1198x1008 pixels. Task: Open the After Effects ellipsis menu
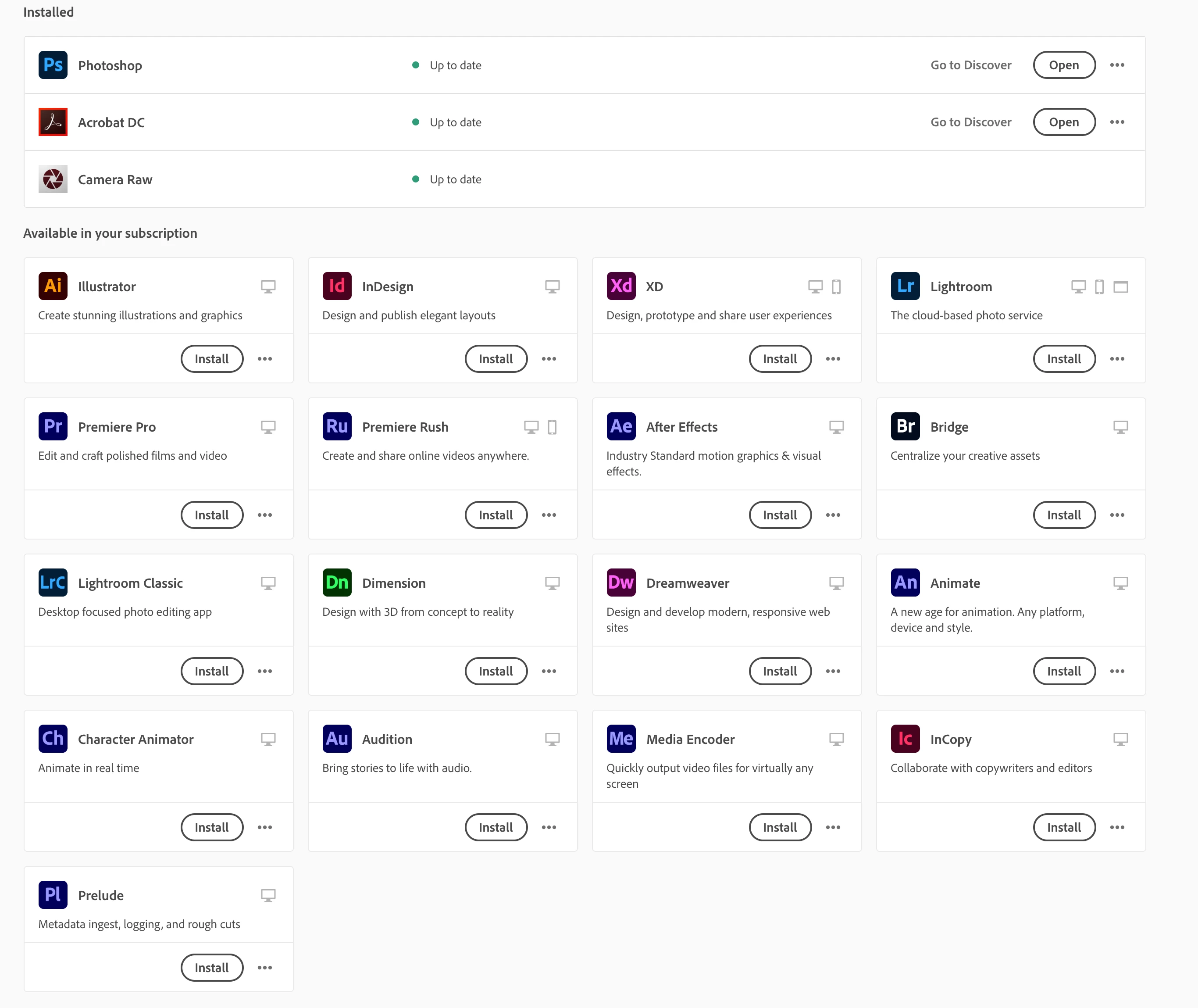833,515
